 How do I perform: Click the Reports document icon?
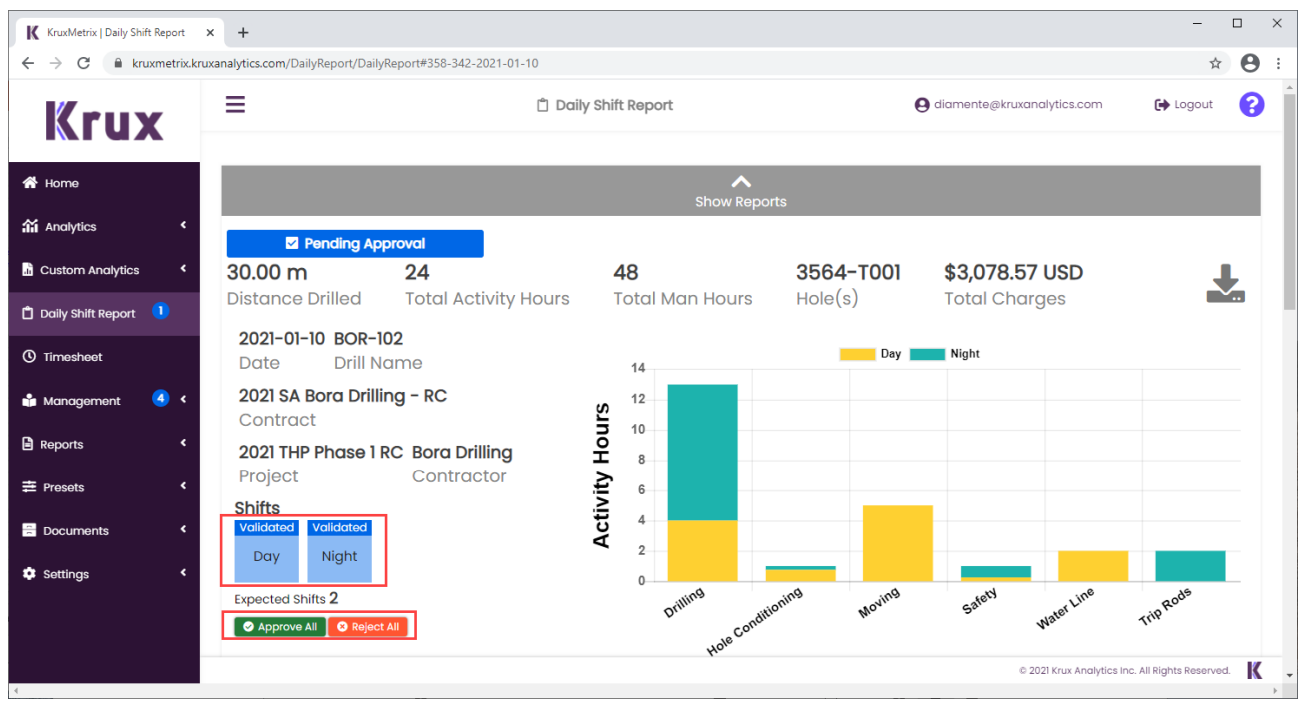pyautogui.click(x=28, y=444)
